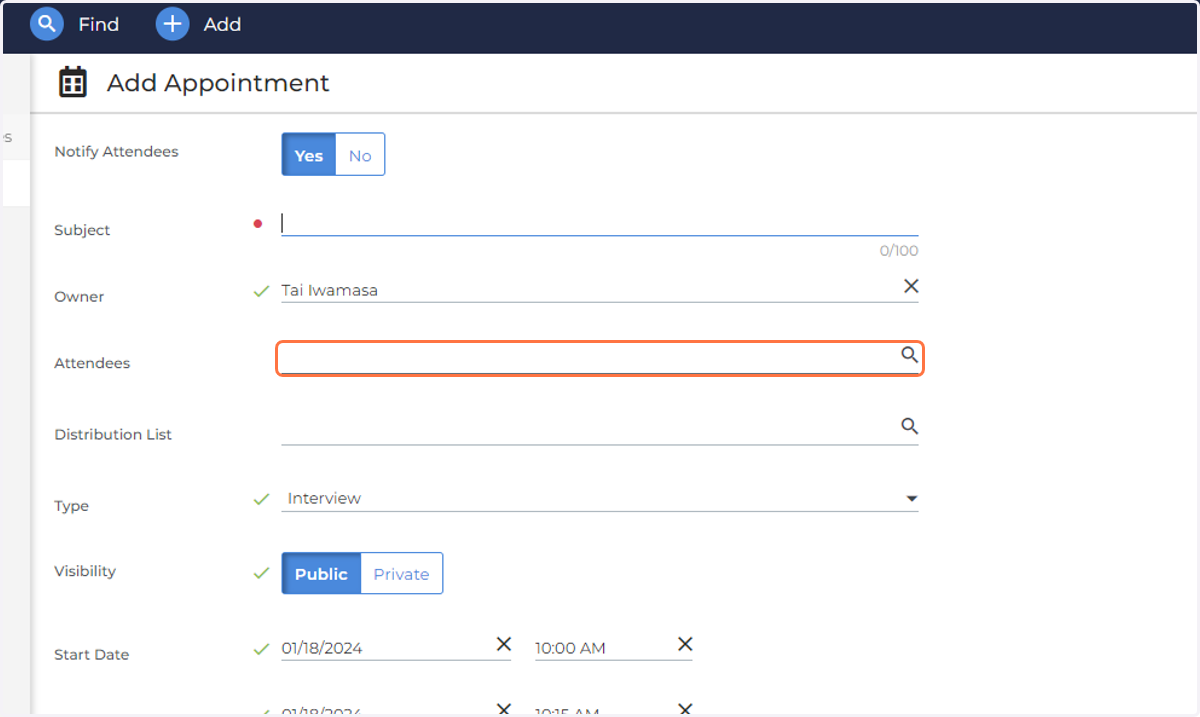Click the Attendees label
The image size is (1200, 717).
point(92,363)
